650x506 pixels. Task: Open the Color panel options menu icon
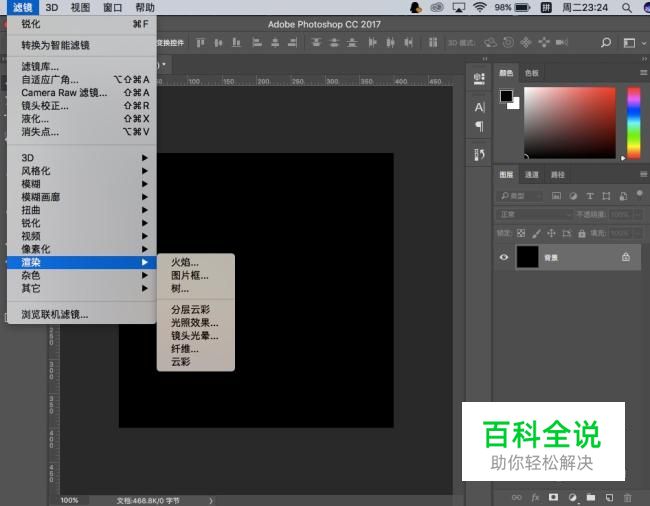point(644,73)
